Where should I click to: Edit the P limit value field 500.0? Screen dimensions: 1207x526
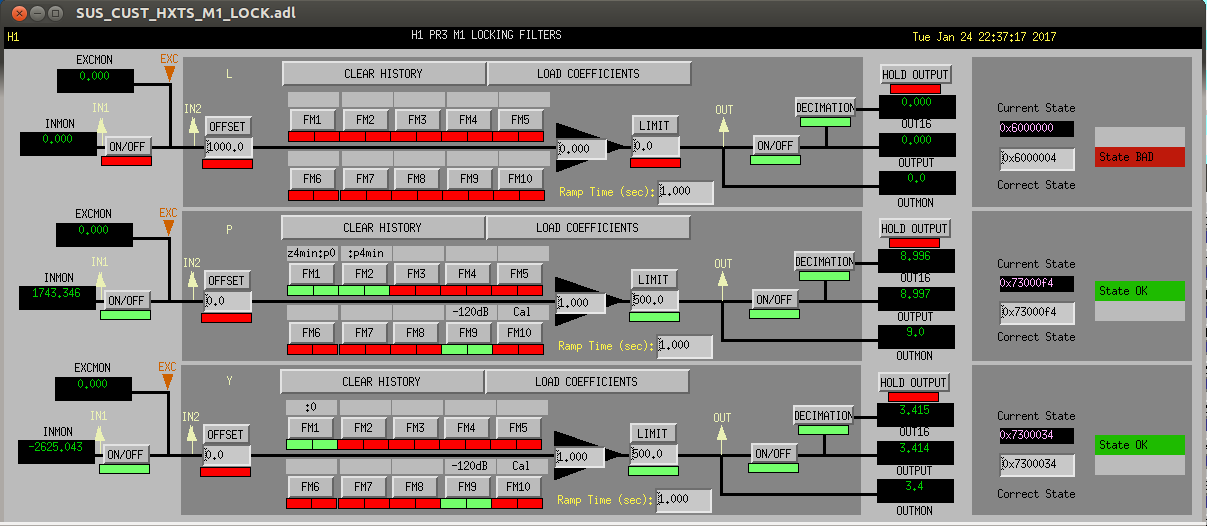click(x=655, y=300)
